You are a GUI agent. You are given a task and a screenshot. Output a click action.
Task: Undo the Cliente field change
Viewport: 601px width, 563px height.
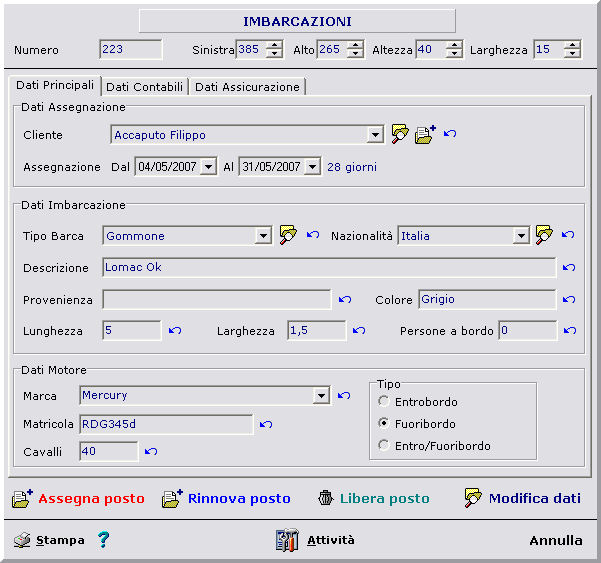450,134
